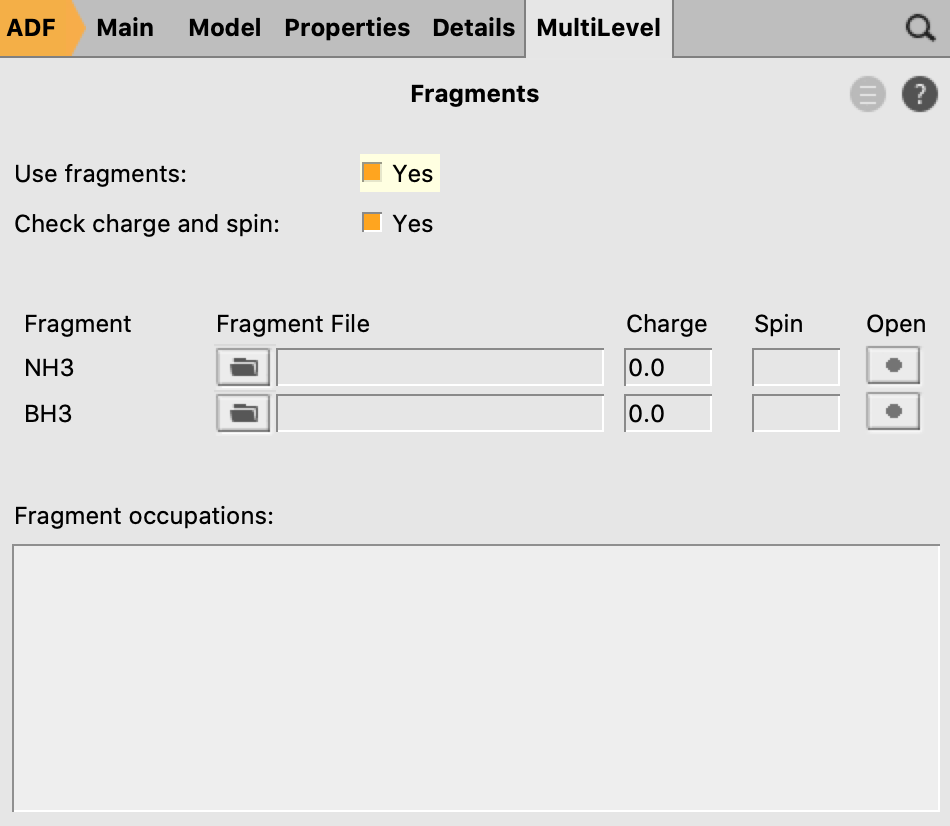
Task: Click the NH3 Charge field
Action: (668, 367)
